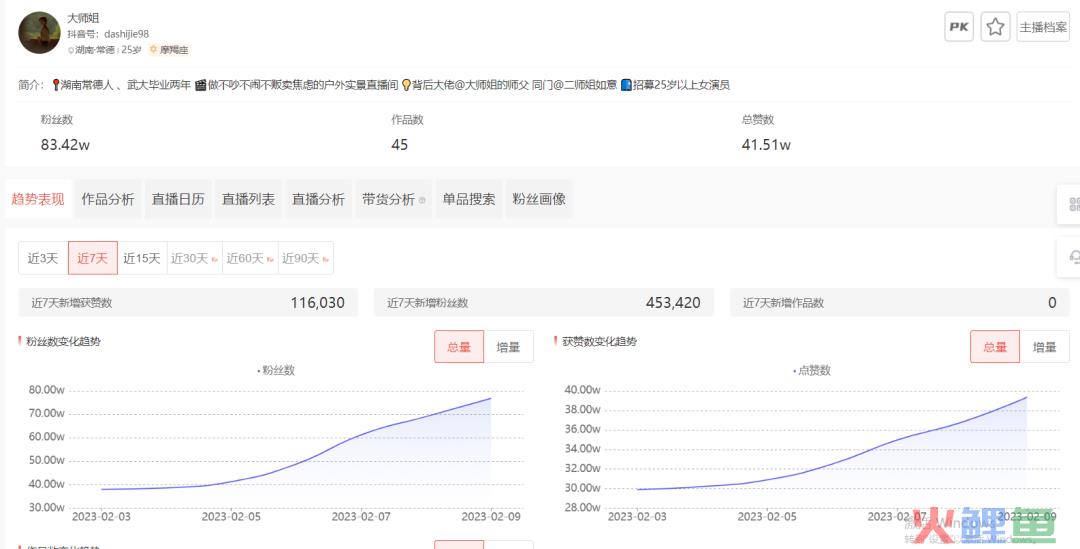Show 总量 in 获赞数变化趋势 chart
1080x549 pixels.
[995, 346]
